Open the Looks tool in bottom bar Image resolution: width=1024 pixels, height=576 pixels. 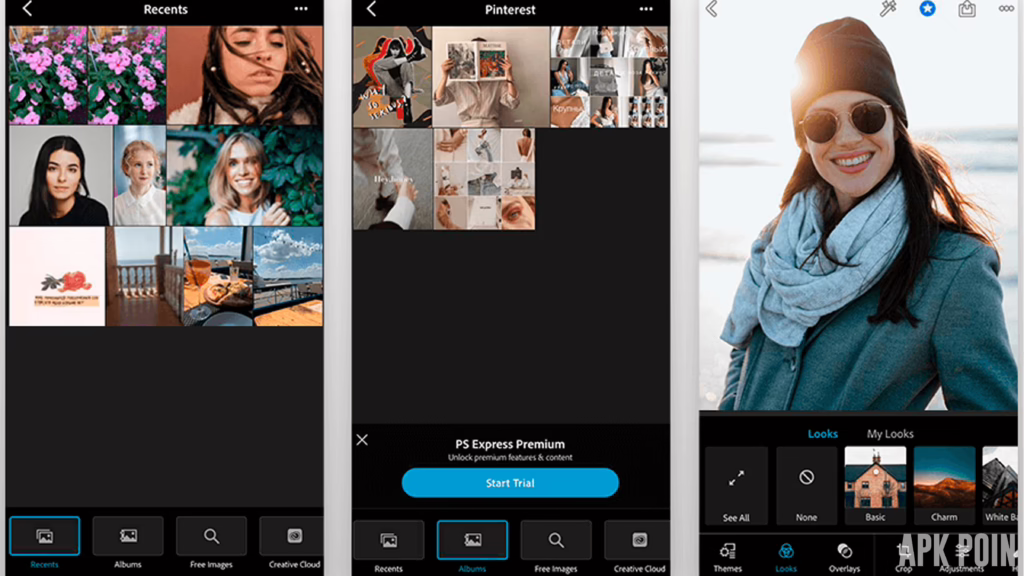tap(786, 557)
